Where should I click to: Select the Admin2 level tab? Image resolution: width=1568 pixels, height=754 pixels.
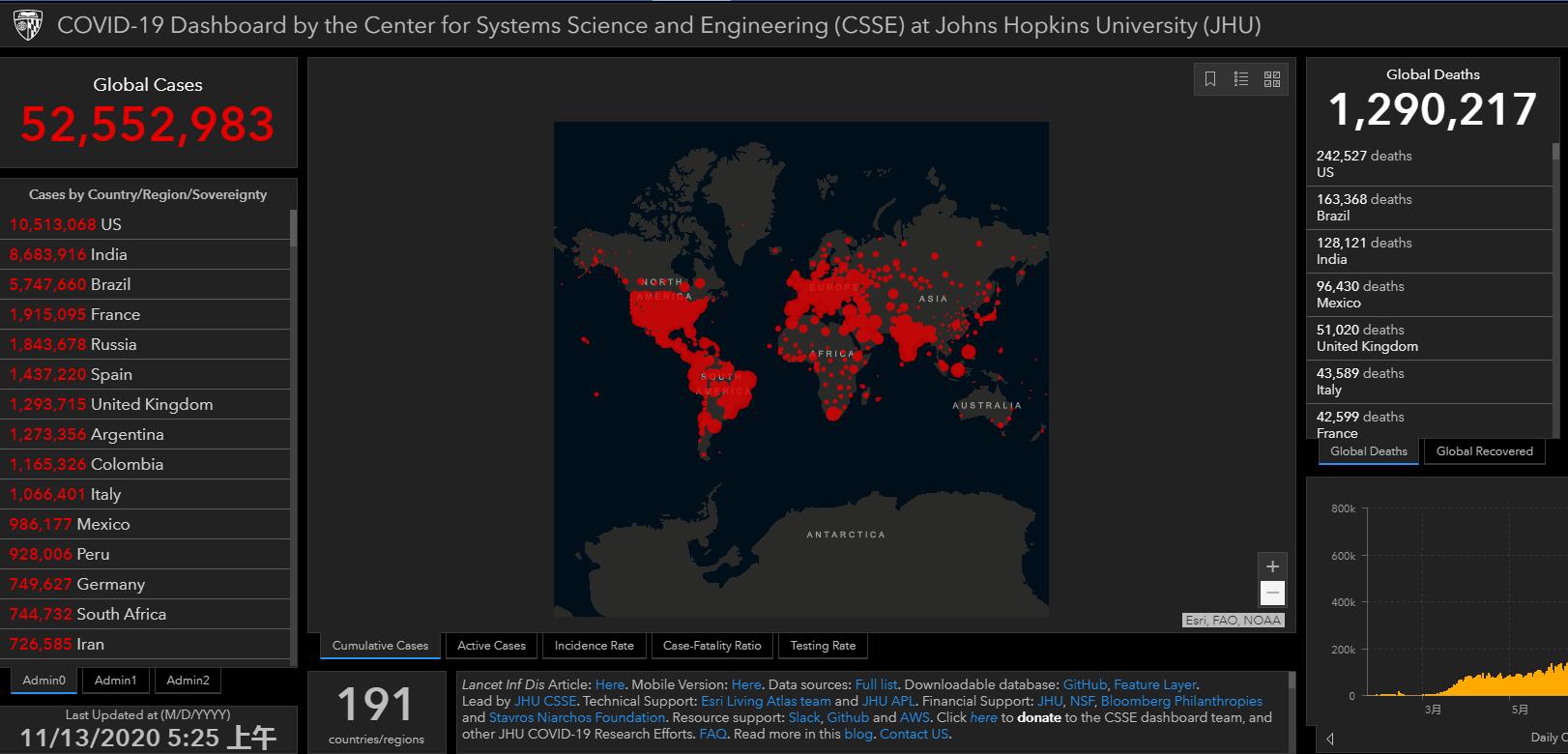coord(188,681)
